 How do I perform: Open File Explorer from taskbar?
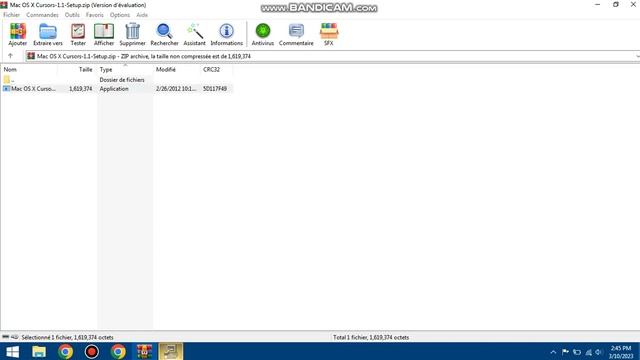(39, 351)
